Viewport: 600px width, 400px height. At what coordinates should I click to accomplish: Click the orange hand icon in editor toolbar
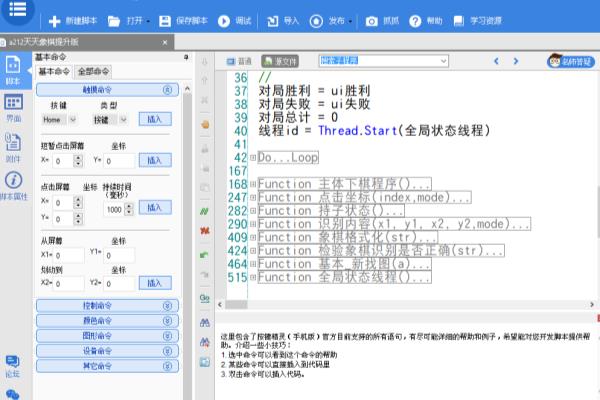(x=205, y=124)
